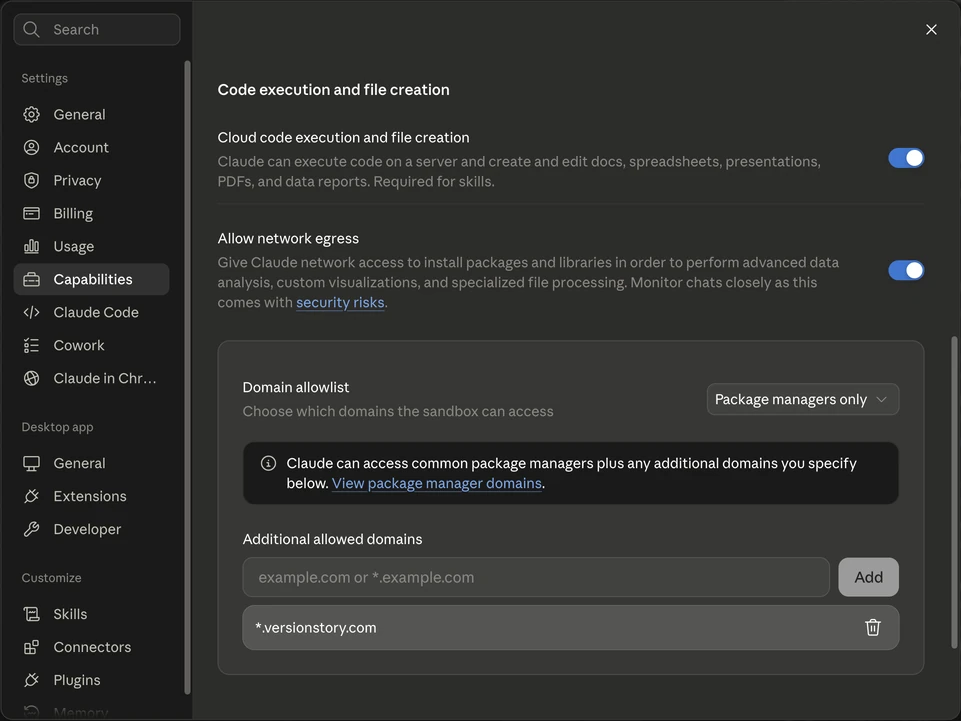Click the Code execution and file creation heading

tap(333, 90)
